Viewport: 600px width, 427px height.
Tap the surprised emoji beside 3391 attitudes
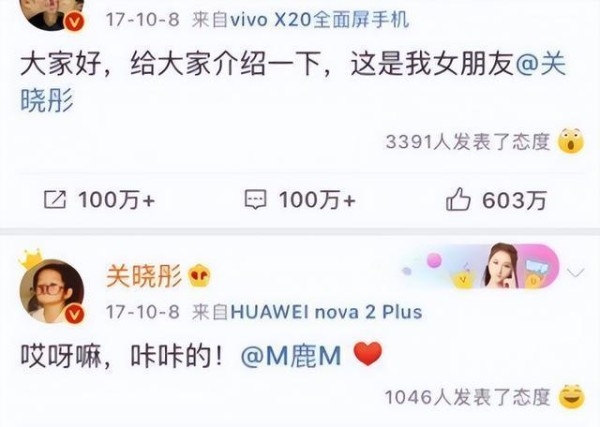pyautogui.click(x=571, y=141)
